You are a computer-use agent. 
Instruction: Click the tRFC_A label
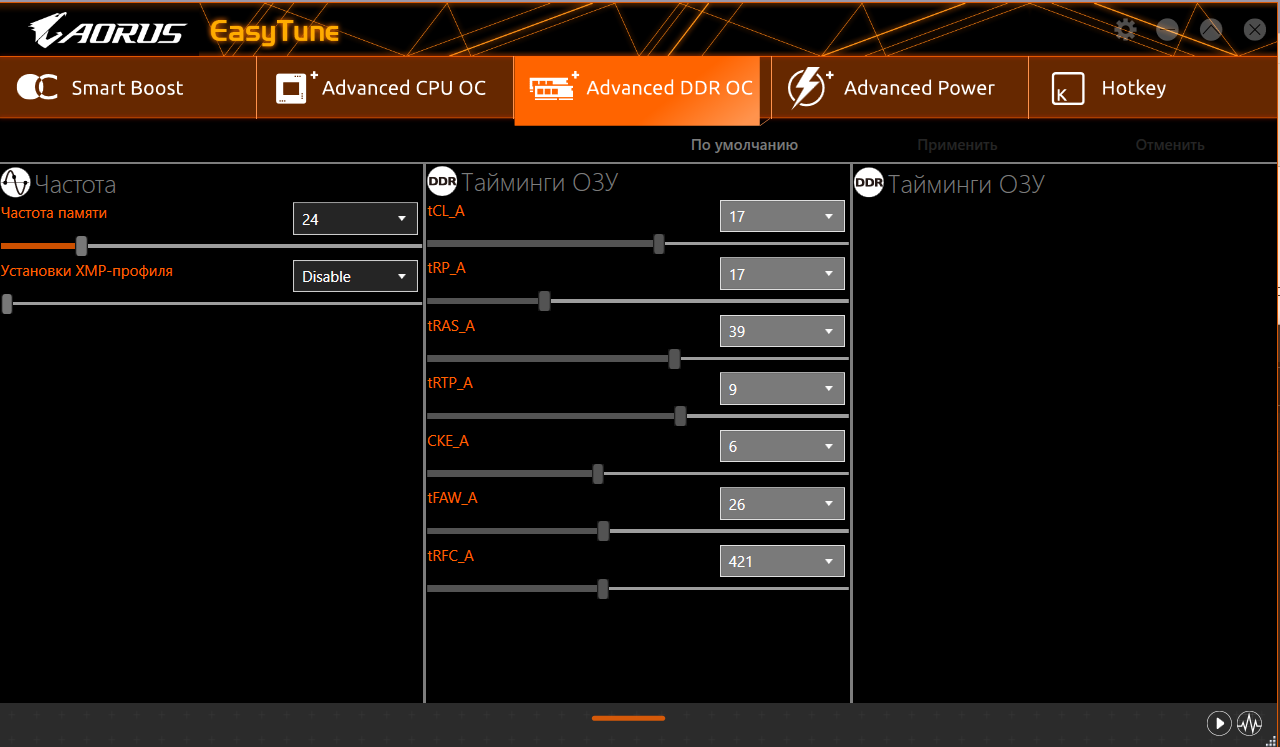450,556
